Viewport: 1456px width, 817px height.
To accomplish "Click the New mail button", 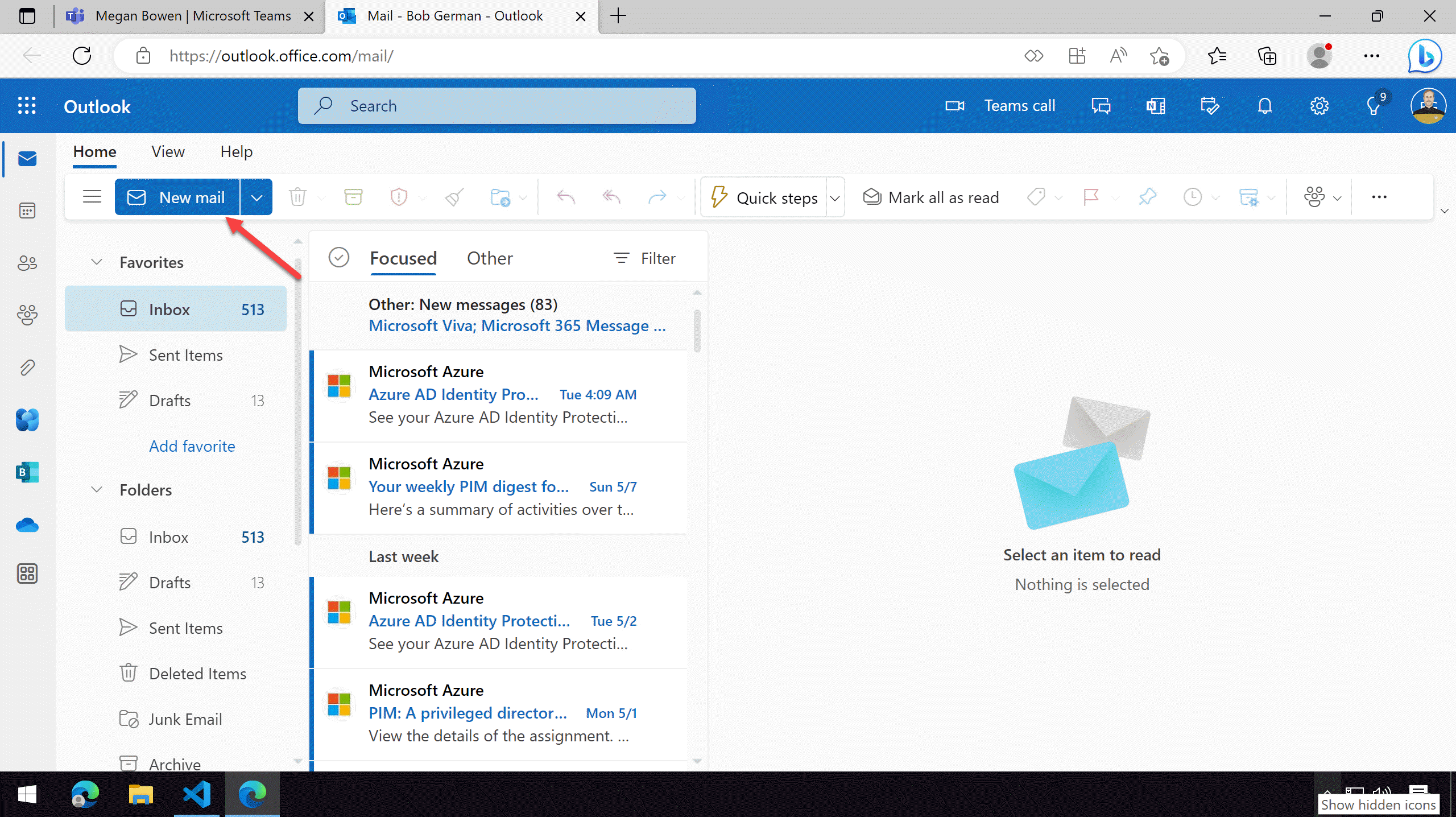I will [177, 197].
